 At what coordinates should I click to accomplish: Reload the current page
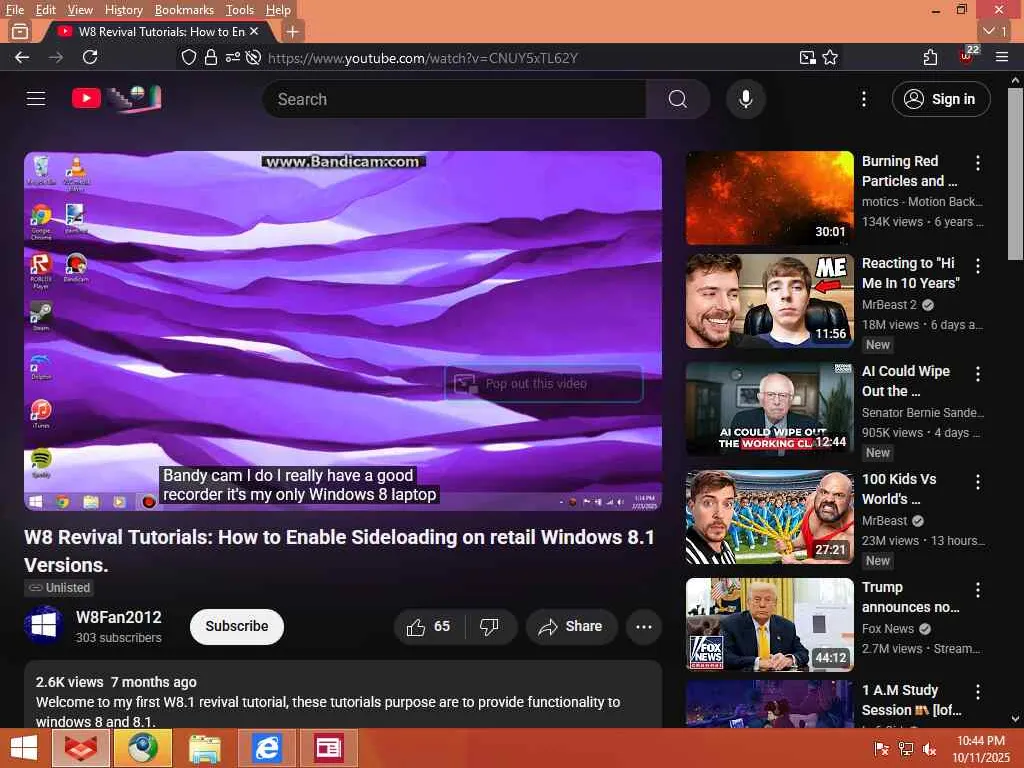90,57
